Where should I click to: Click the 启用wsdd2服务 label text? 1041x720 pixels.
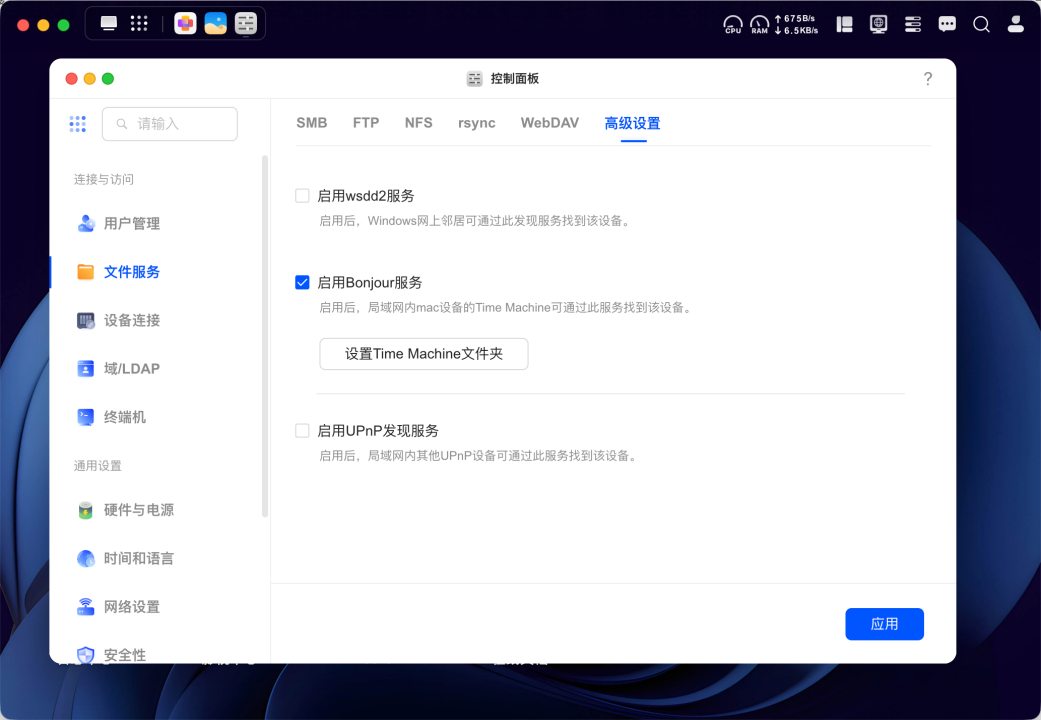pos(366,196)
